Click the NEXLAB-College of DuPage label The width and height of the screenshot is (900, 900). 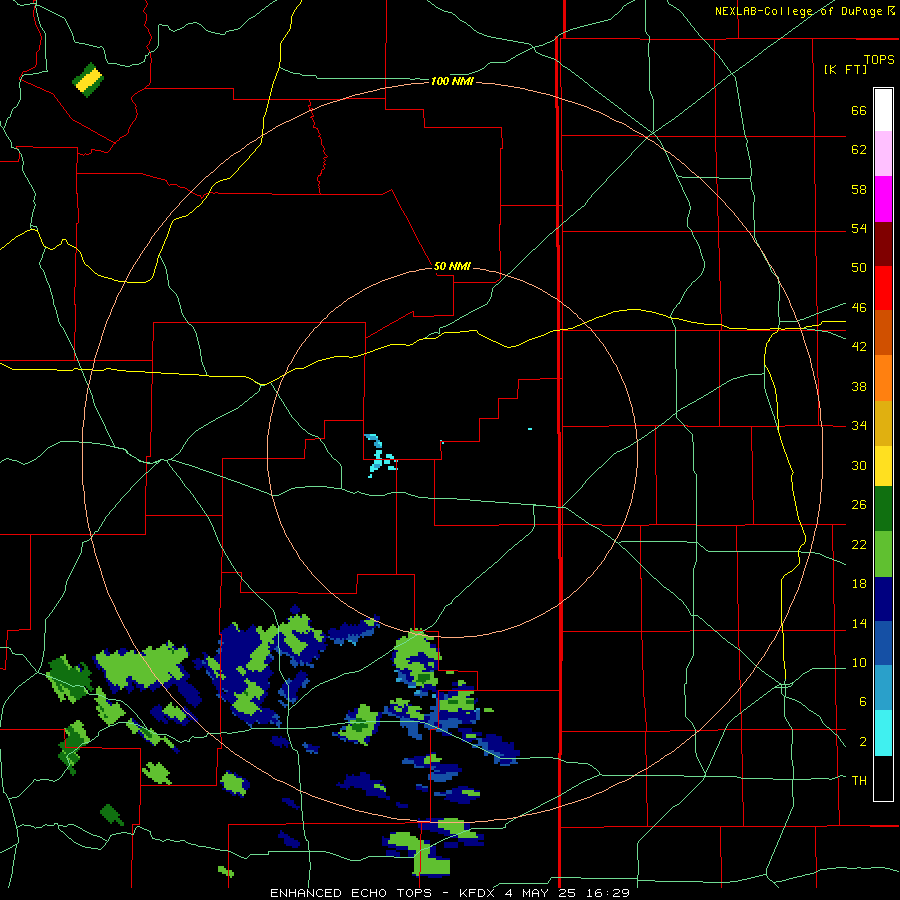[x=804, y=11]
